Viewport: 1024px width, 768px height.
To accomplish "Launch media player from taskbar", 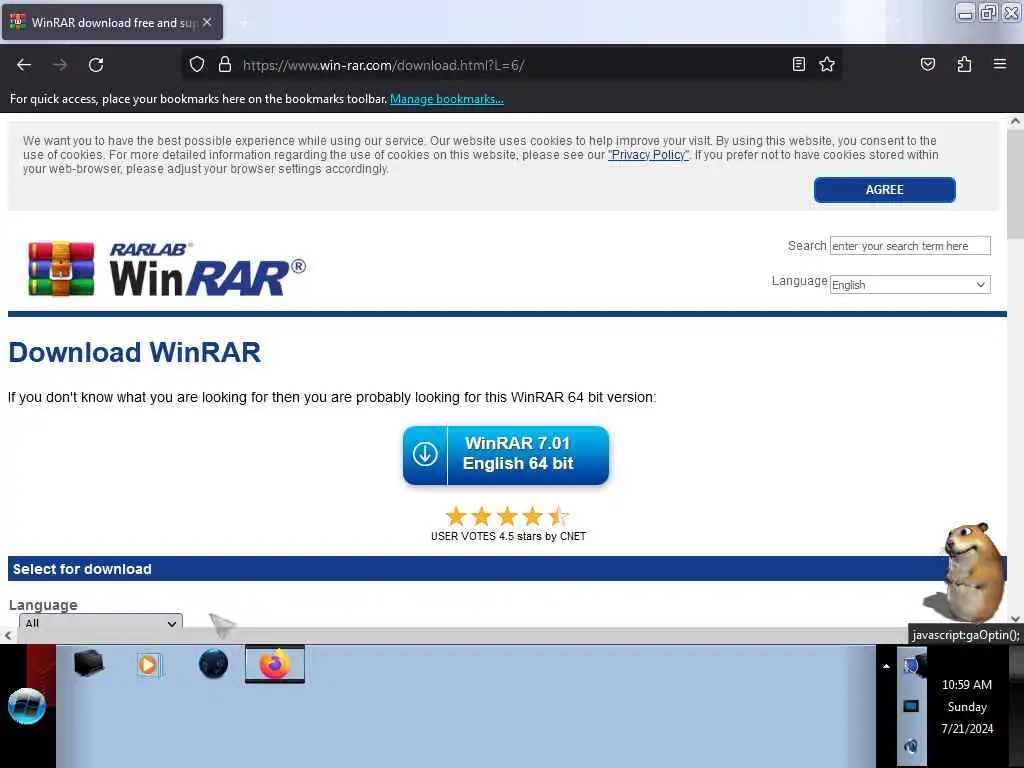I will click(149, 665).
